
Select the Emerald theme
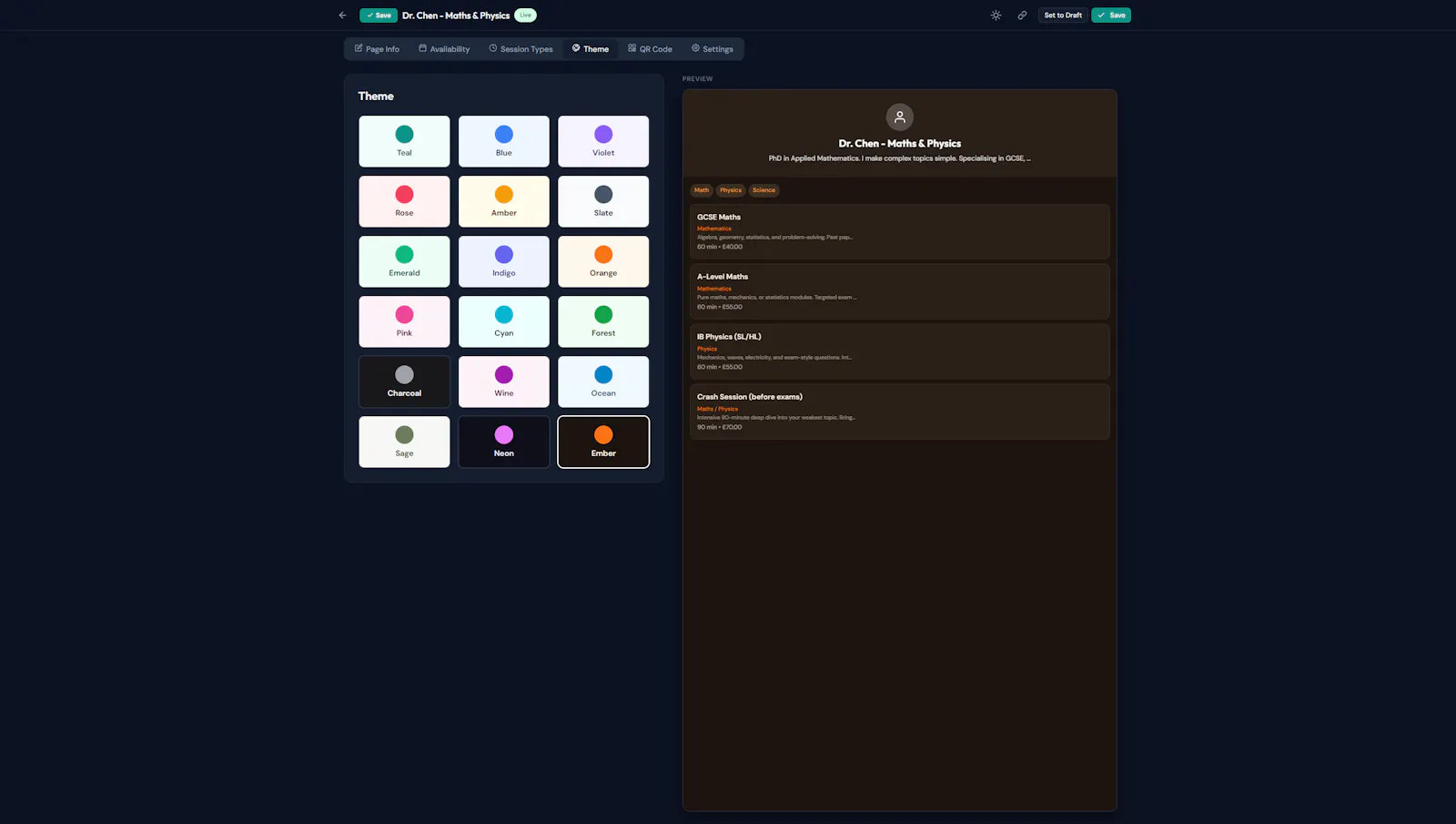coord(404,261)
